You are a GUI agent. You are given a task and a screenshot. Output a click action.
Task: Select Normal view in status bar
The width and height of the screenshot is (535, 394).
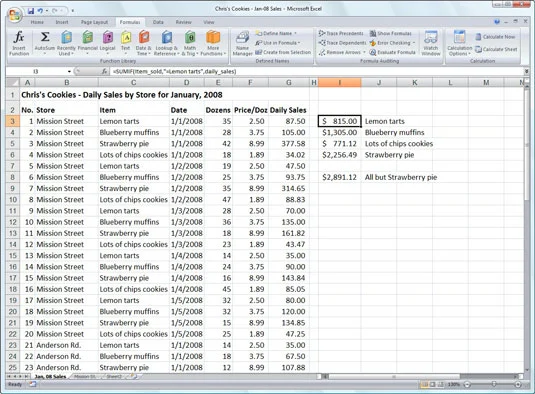(x=425, y=384)
